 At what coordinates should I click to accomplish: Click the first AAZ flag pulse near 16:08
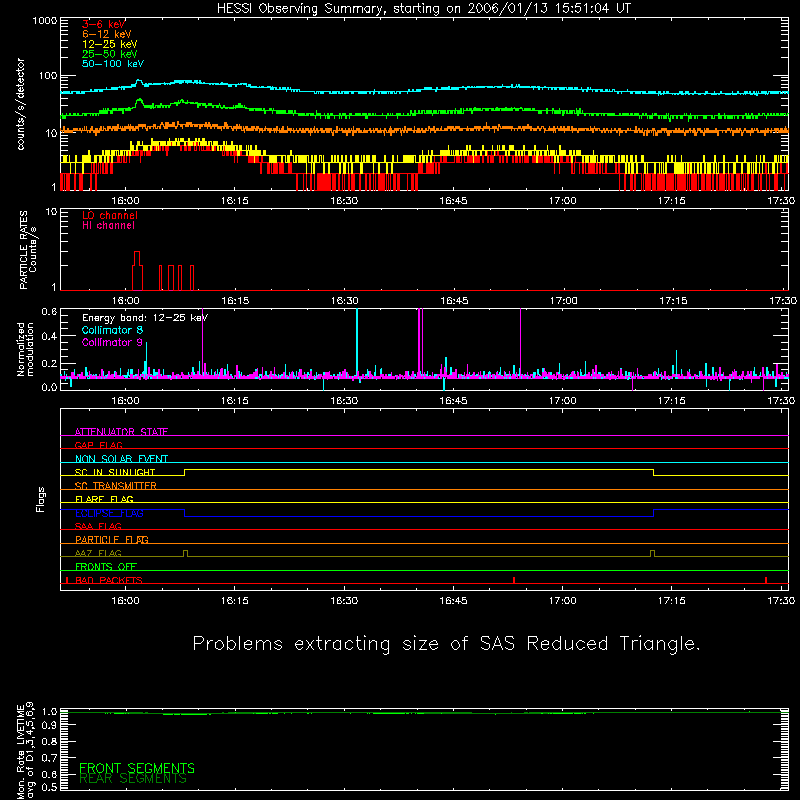(185, 554)
